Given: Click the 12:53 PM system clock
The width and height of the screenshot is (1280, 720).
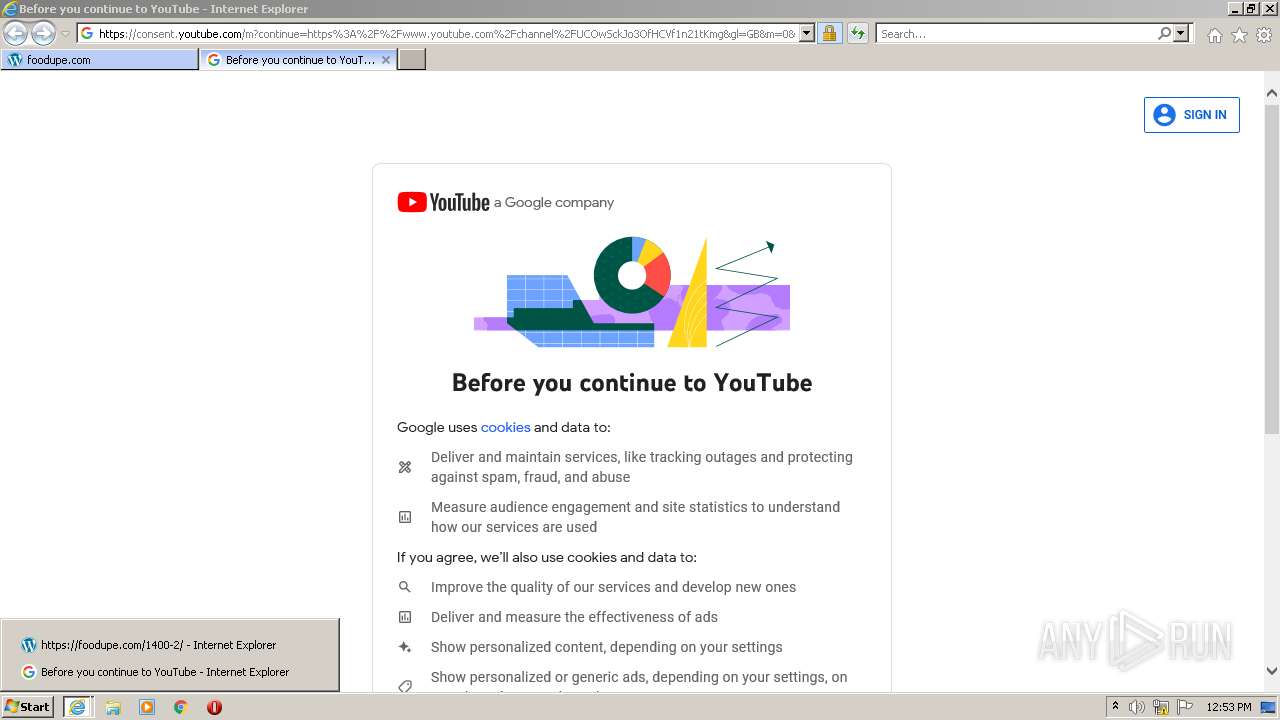Looking at the screenshot, I should coord(1229,707).
